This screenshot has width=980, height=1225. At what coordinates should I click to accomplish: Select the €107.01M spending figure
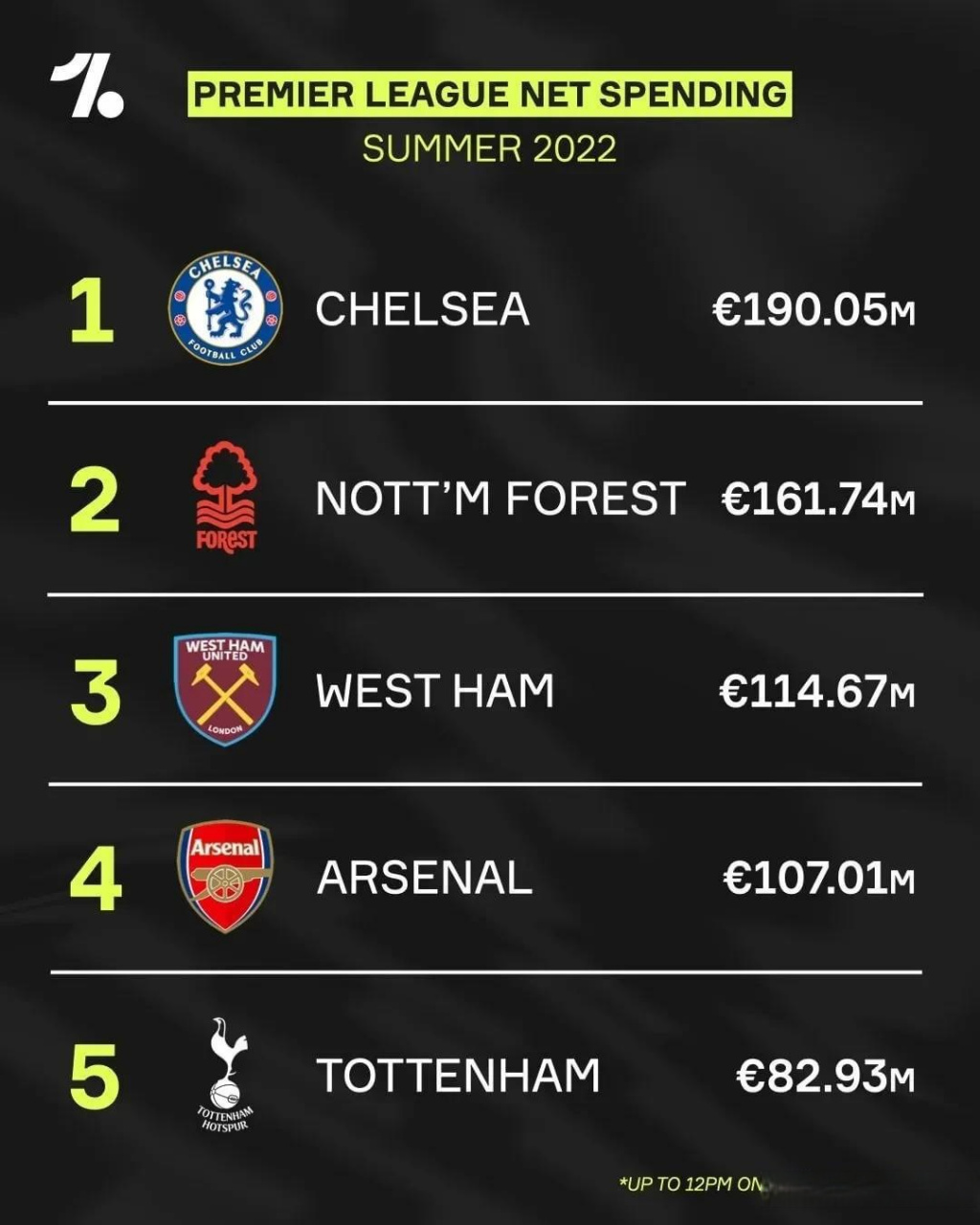[x=820, y=879]
